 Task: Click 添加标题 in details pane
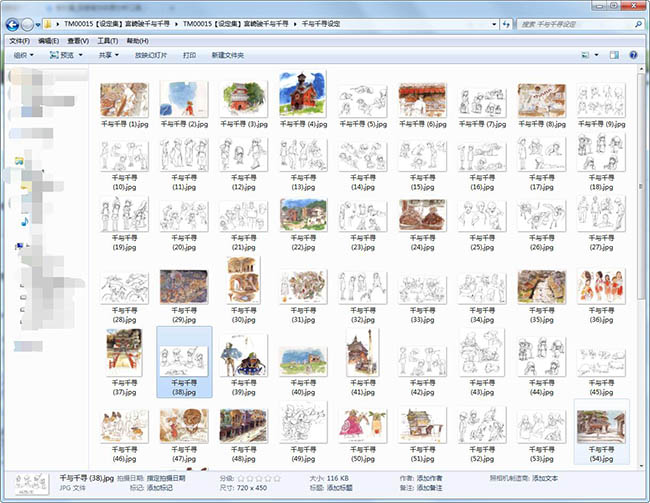click(x=339, y=488)
